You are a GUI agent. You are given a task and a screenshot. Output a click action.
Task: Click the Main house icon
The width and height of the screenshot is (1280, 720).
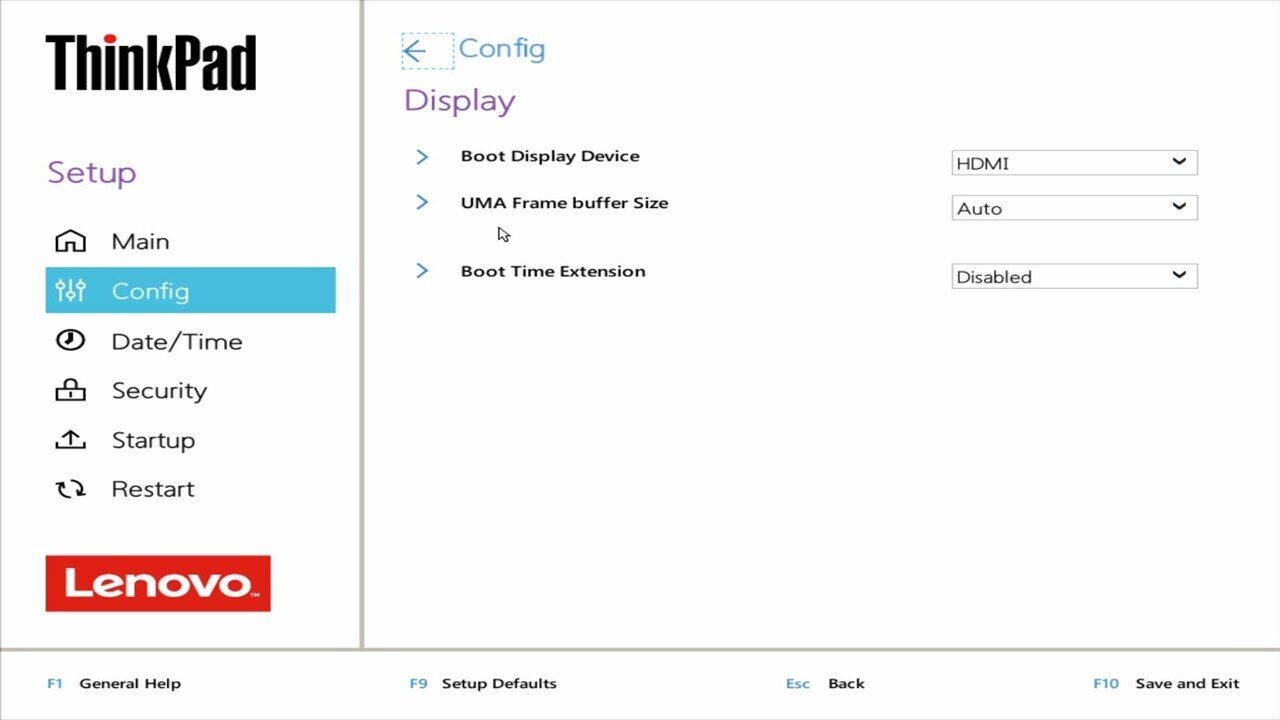coord(70,241)
